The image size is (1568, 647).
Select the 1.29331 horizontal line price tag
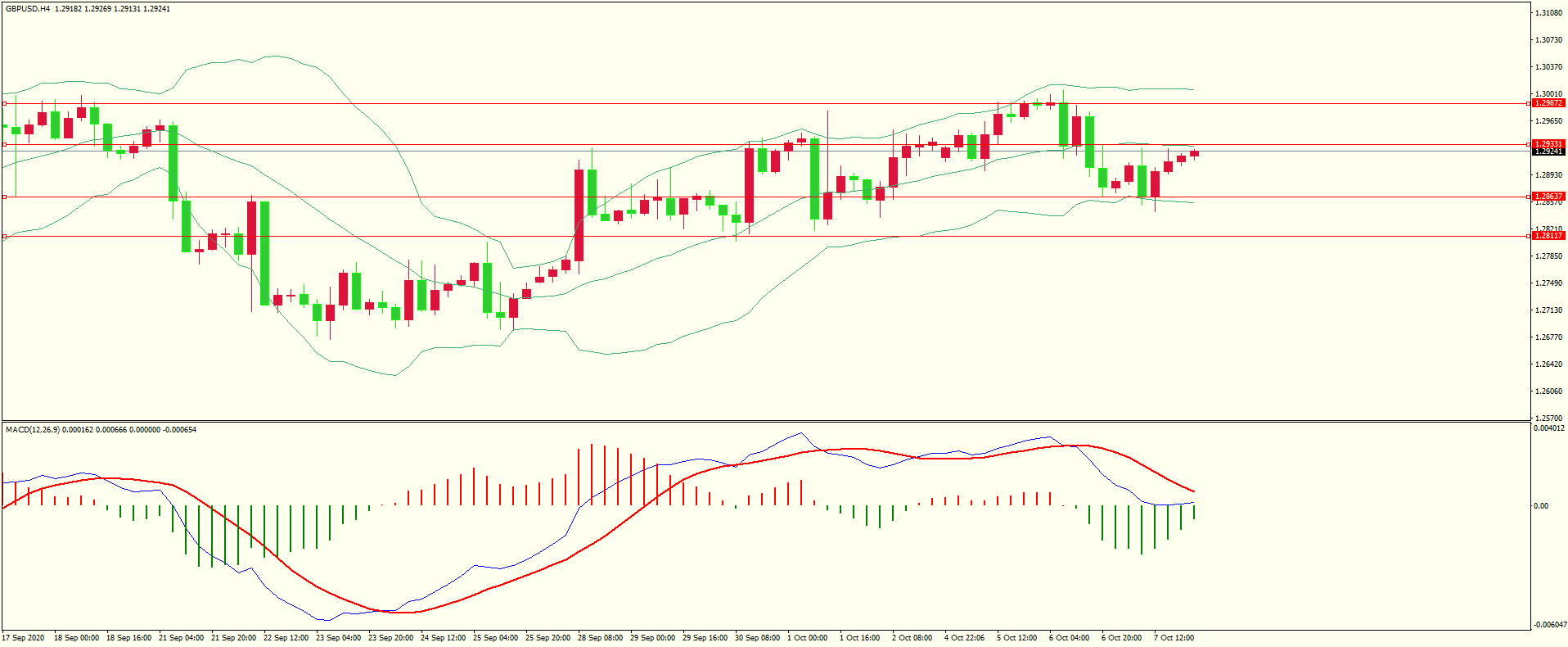pyautogui.click(x=1548, y=144)
